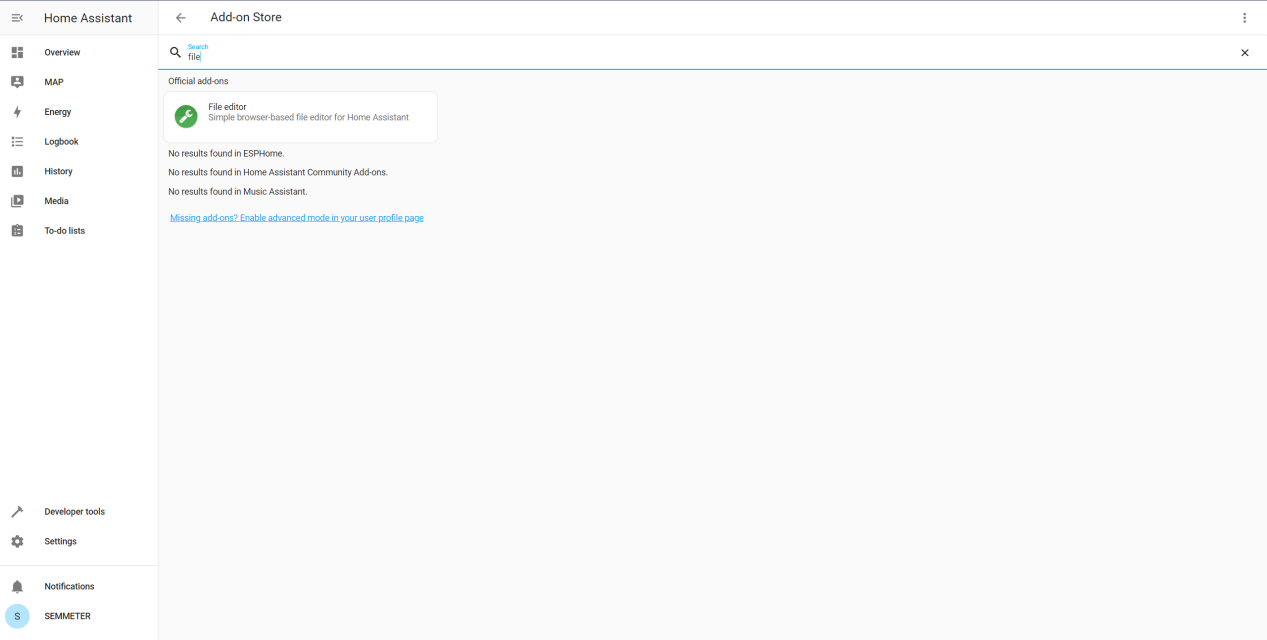This screenshot has height=640, width=1267.
Task: Click the MAP sidebar icon
Action: point(17,82)
